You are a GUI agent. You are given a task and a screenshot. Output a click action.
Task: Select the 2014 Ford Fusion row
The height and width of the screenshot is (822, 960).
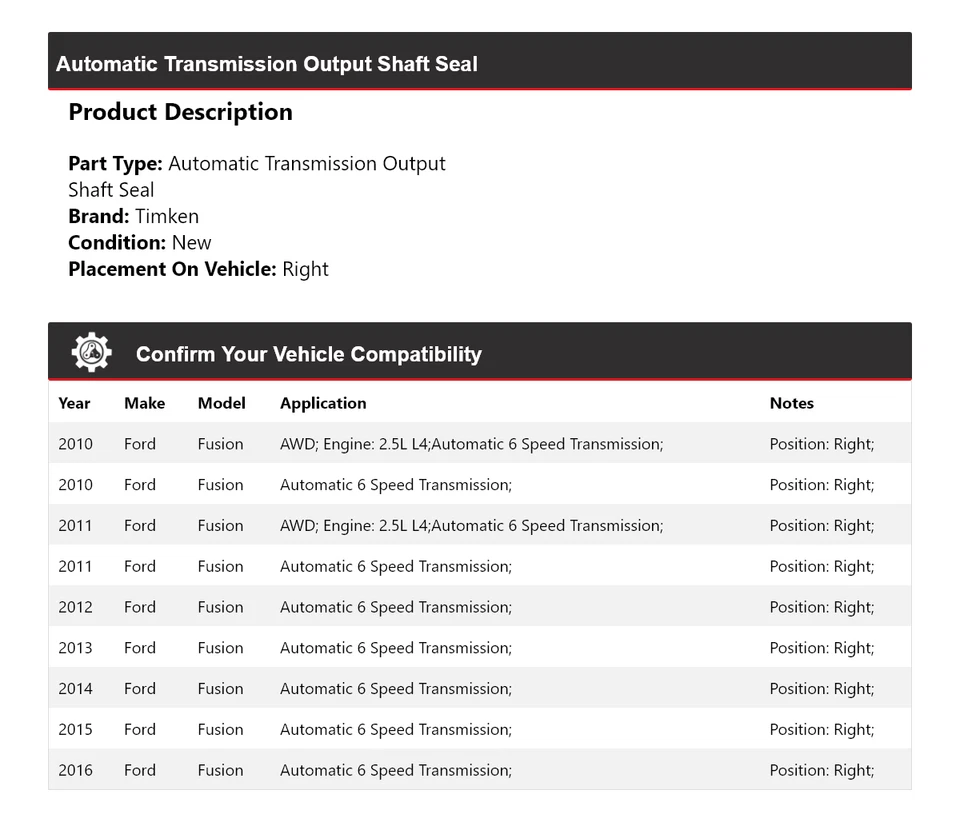(479, 689)
